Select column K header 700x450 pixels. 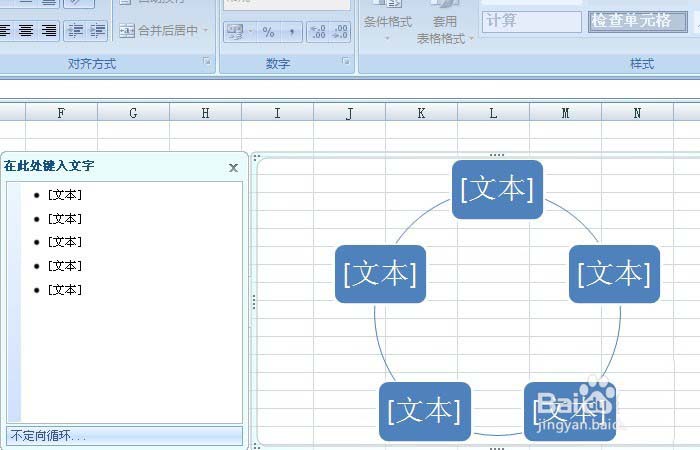pyautogui.click(x=421, y=113)
